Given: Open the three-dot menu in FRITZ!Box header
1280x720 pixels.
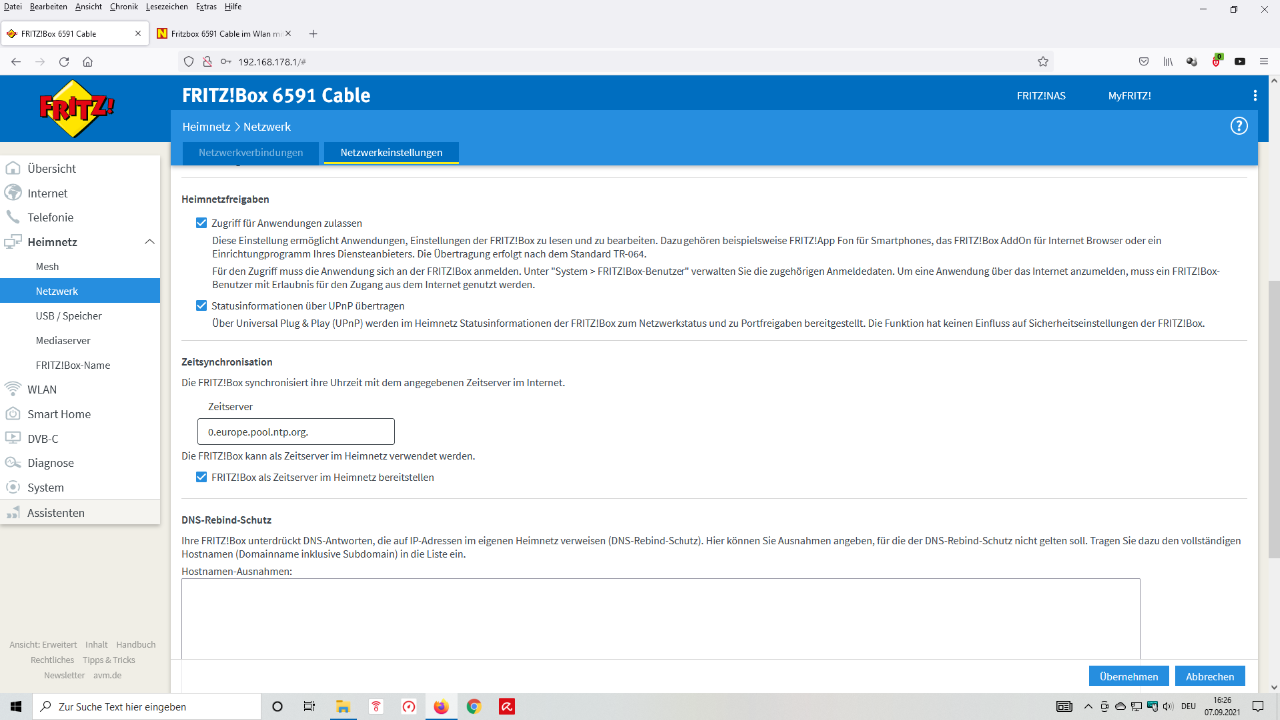Looking at the screenshot, I should 1255,96.
